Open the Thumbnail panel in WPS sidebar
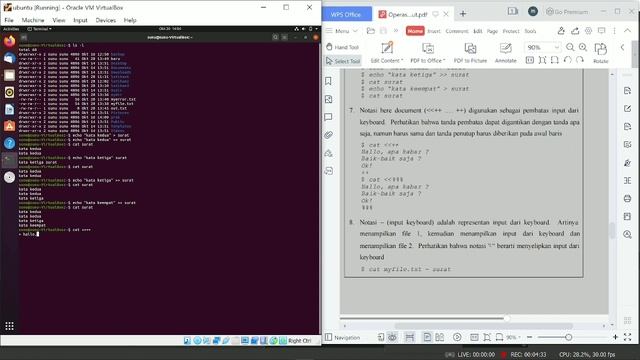Viewport: 640px width, 360px height. click(x=328, y=99)
